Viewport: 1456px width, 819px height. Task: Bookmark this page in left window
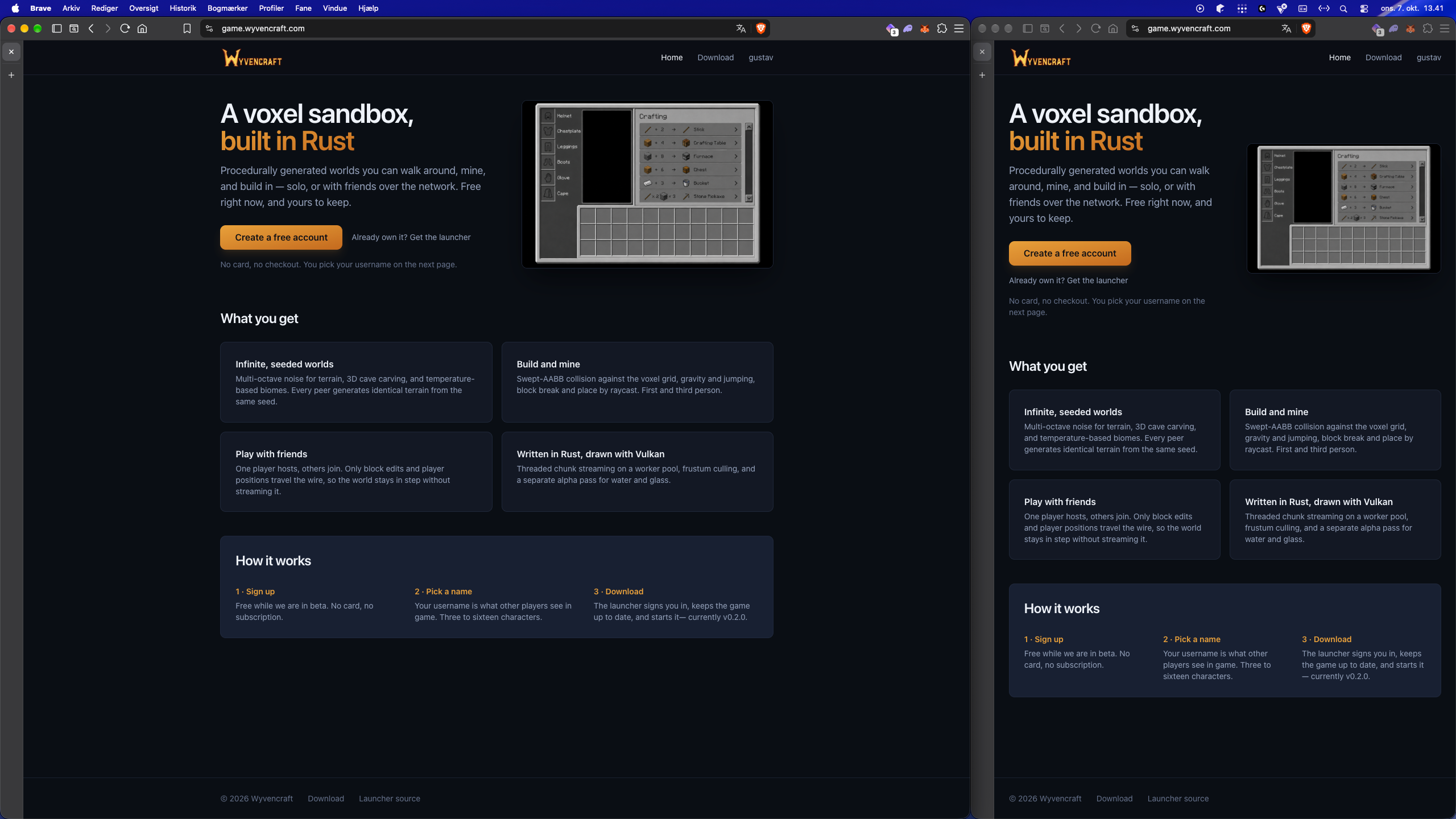187,28
